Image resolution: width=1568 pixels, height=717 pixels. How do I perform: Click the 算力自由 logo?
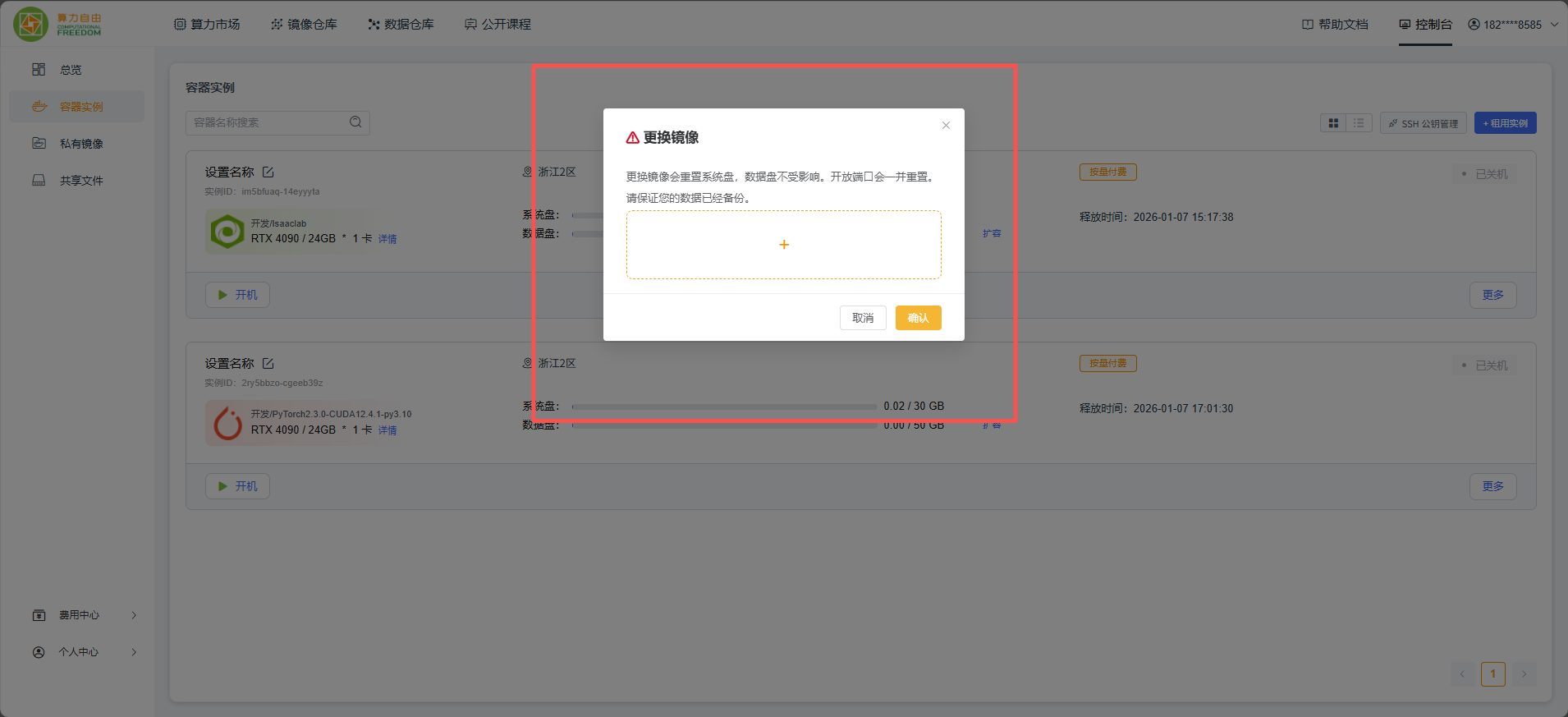point(57,24)
